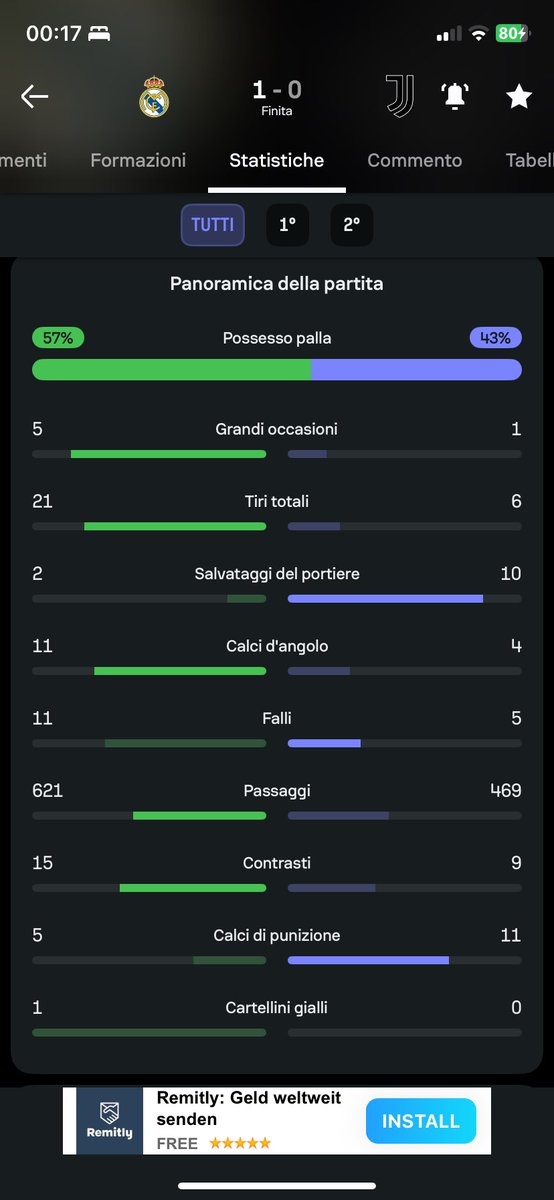This screenshot has height=1200, width=554.
Task: Tap Wi-Fi icon in status bar
Action: tap(478, 34)
